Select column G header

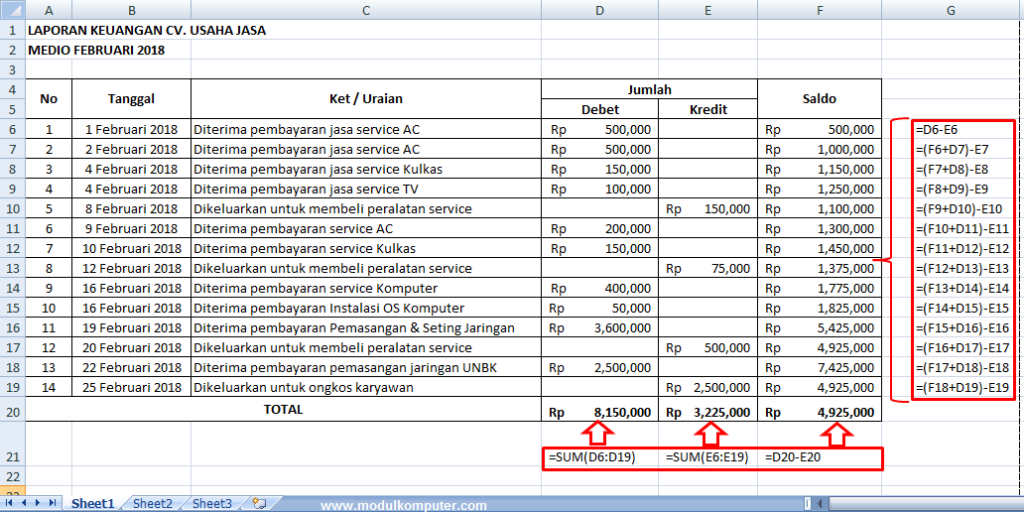[950, 10]
